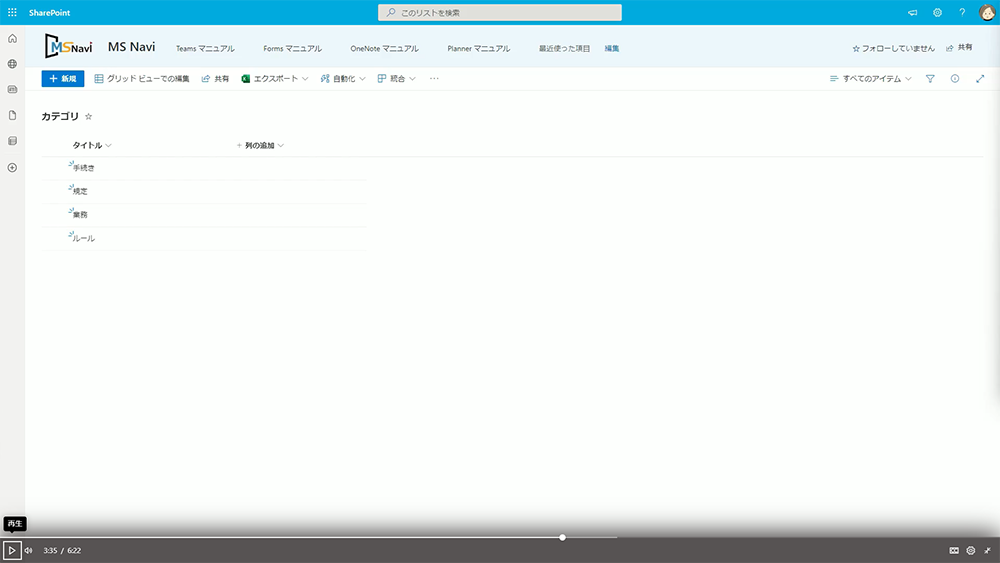This screenshot has width=1000, height=563.
Task: Expand the 自動化 dropdown
Action: click(x=343, y=78)
